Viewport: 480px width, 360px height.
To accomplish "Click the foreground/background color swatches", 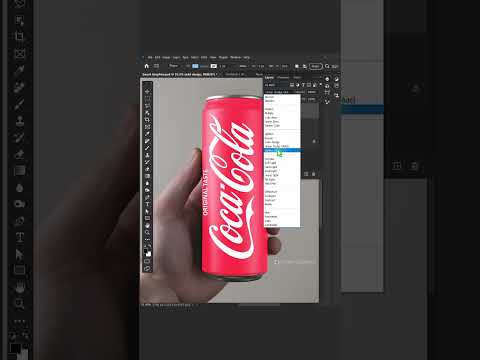I will point(147,252).
